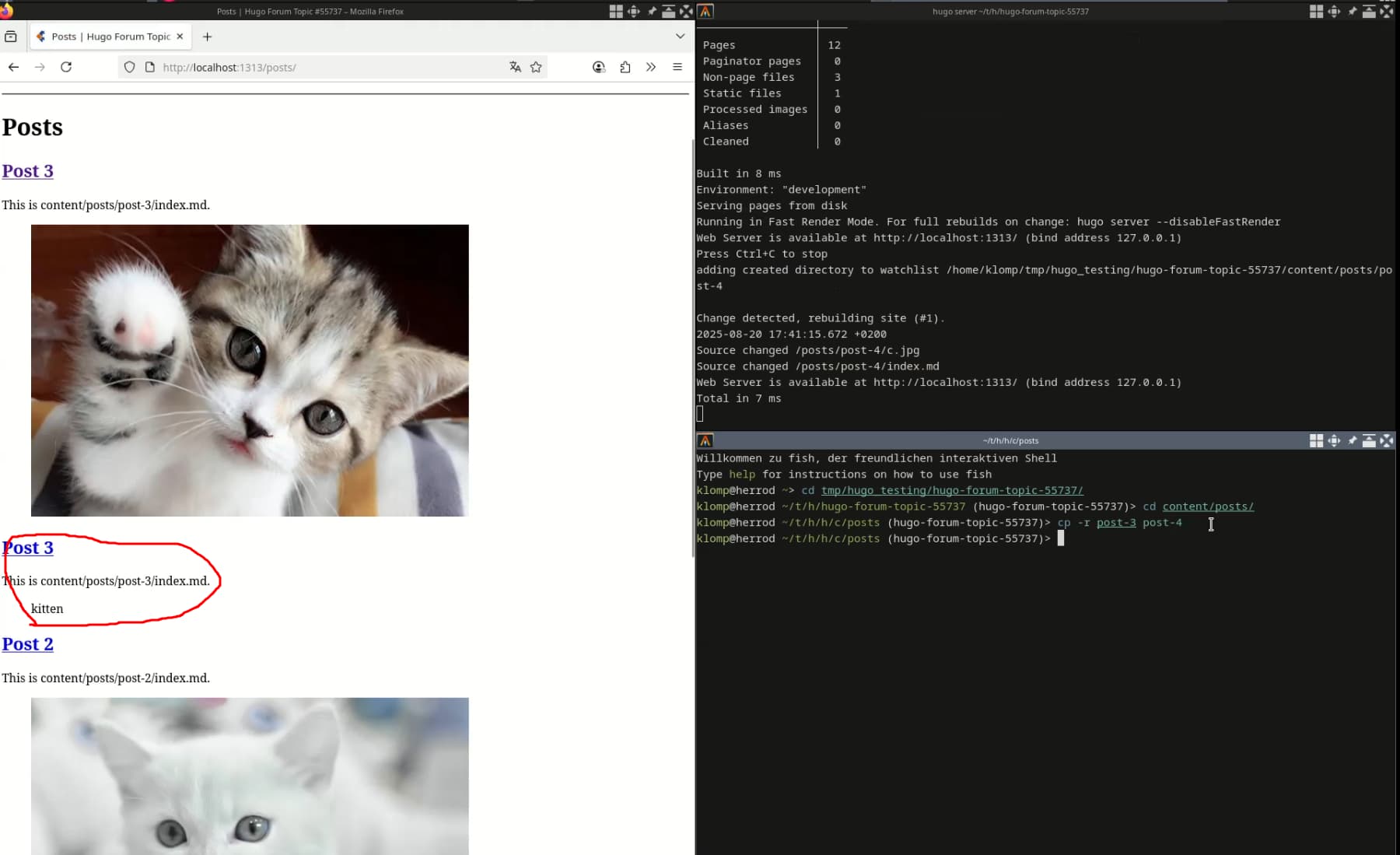
Task: Go back using the Firefox back arrow
Action: 13,68
